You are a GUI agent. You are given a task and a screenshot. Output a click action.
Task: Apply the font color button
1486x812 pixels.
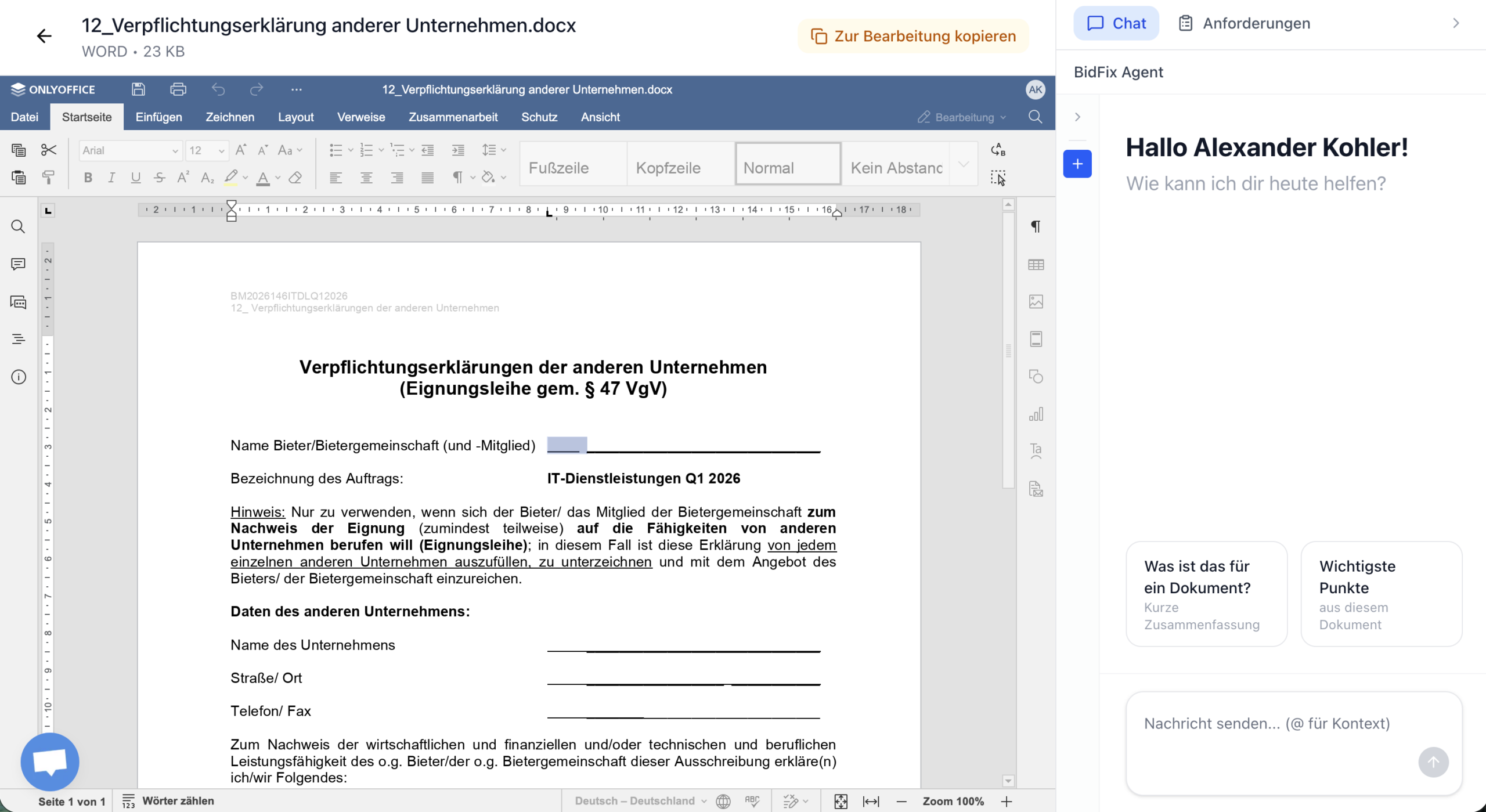point(263,178)
